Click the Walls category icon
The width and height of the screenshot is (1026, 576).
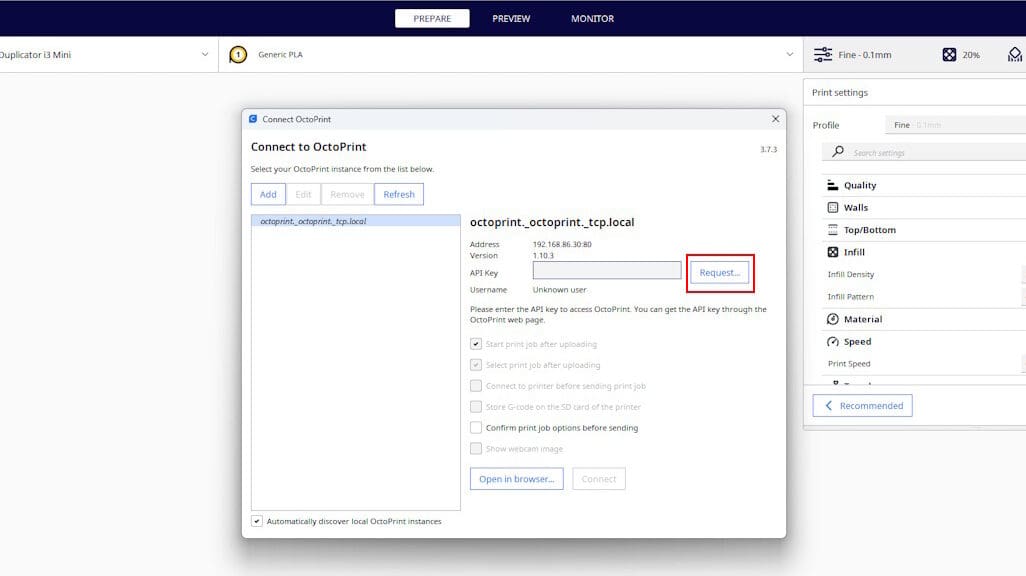click(832, 207)
